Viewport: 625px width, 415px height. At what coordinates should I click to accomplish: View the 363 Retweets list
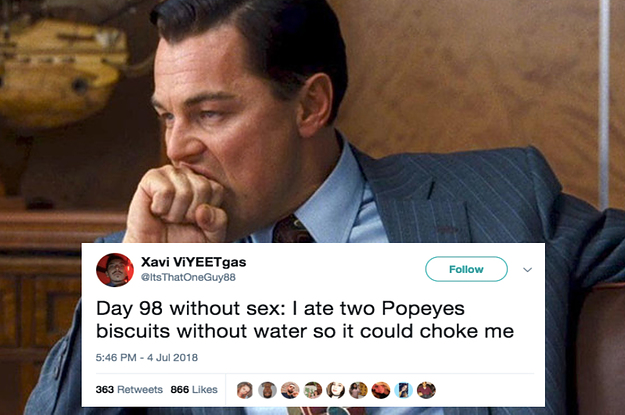[x=129, y=389]
